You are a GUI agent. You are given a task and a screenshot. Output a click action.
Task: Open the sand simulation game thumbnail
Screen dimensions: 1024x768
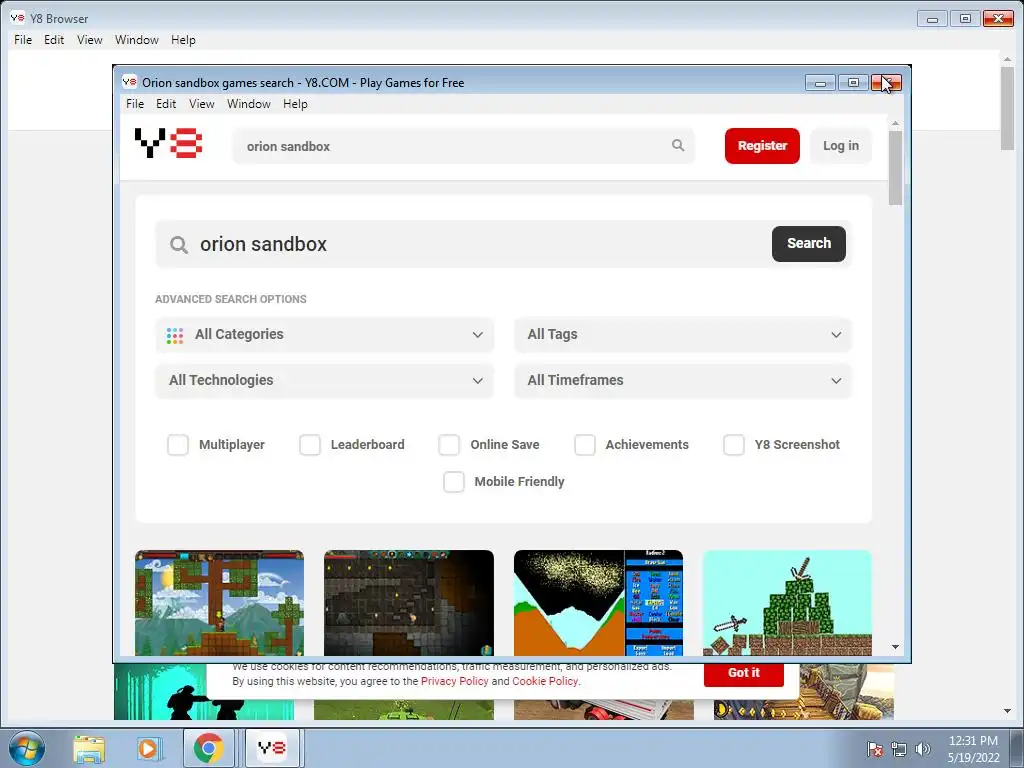point(598,603)
